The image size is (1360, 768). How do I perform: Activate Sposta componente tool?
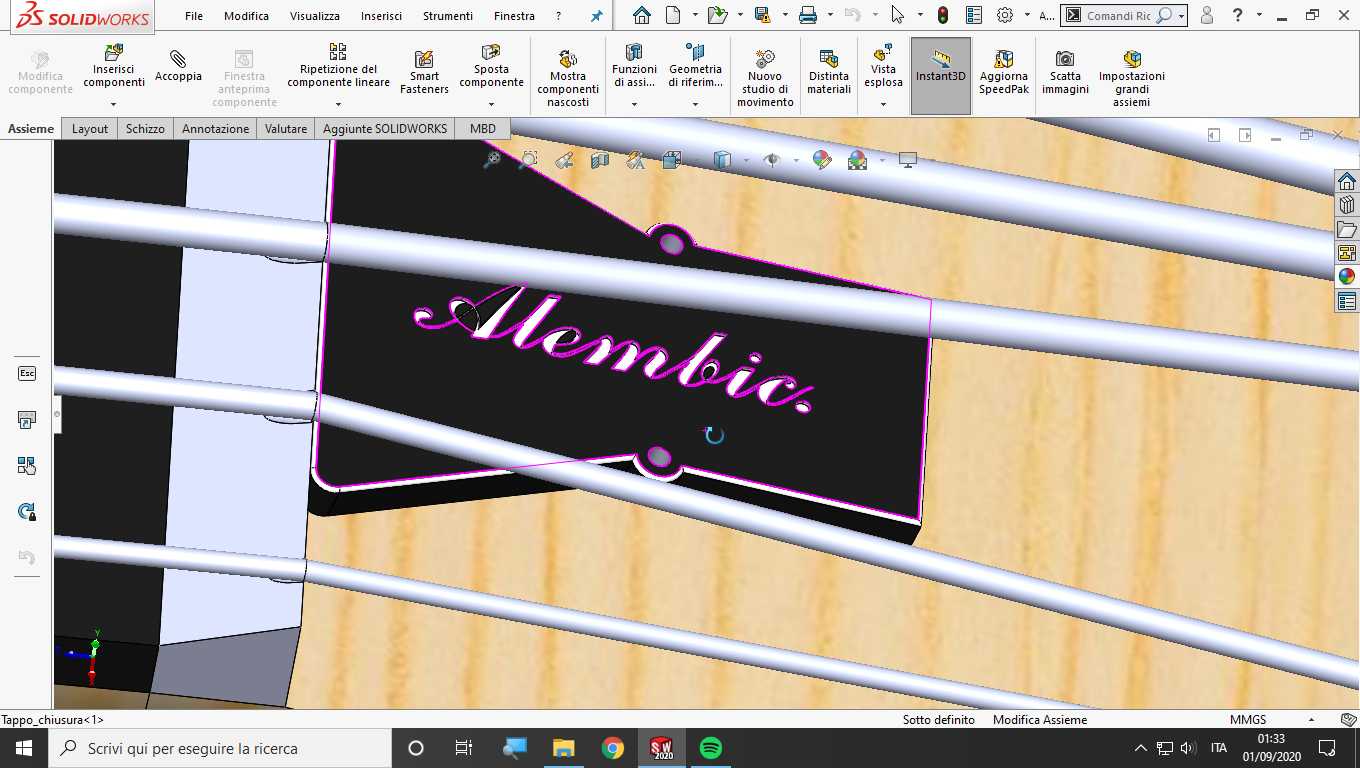coord(491,66)
